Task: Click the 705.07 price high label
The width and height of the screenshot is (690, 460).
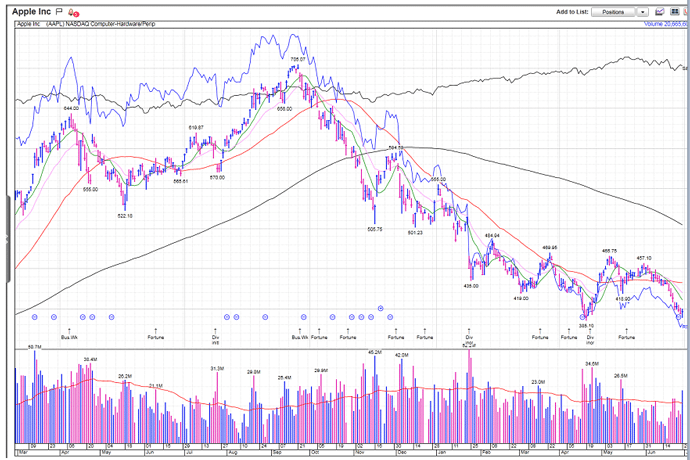Action: click(x=297, y=59)
